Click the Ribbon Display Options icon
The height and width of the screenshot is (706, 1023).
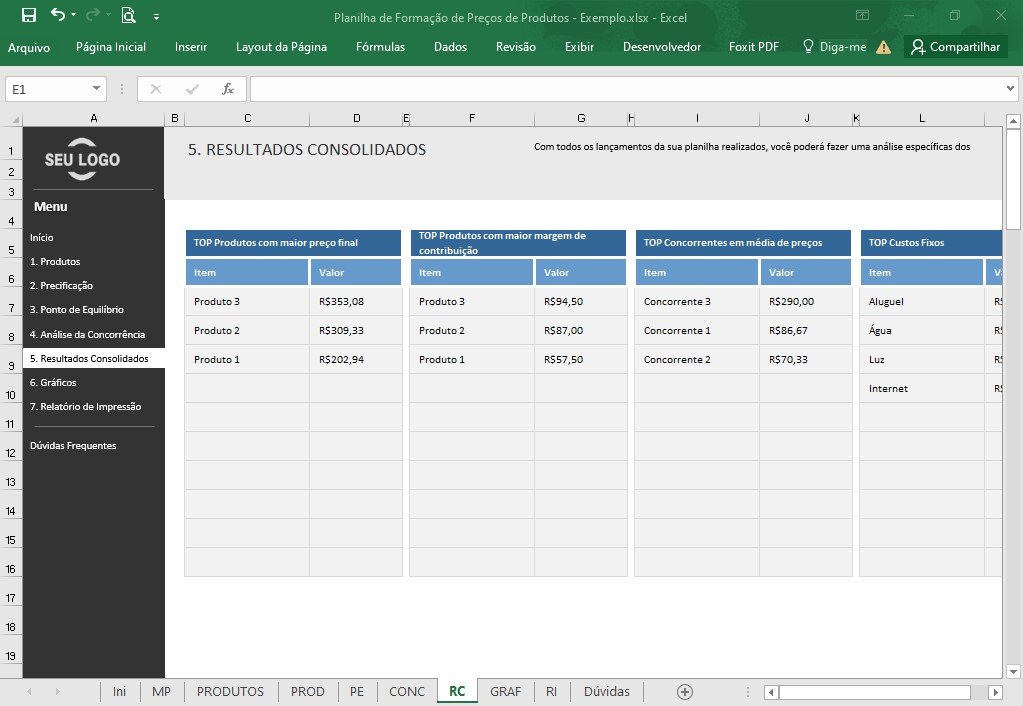(863, 15)
